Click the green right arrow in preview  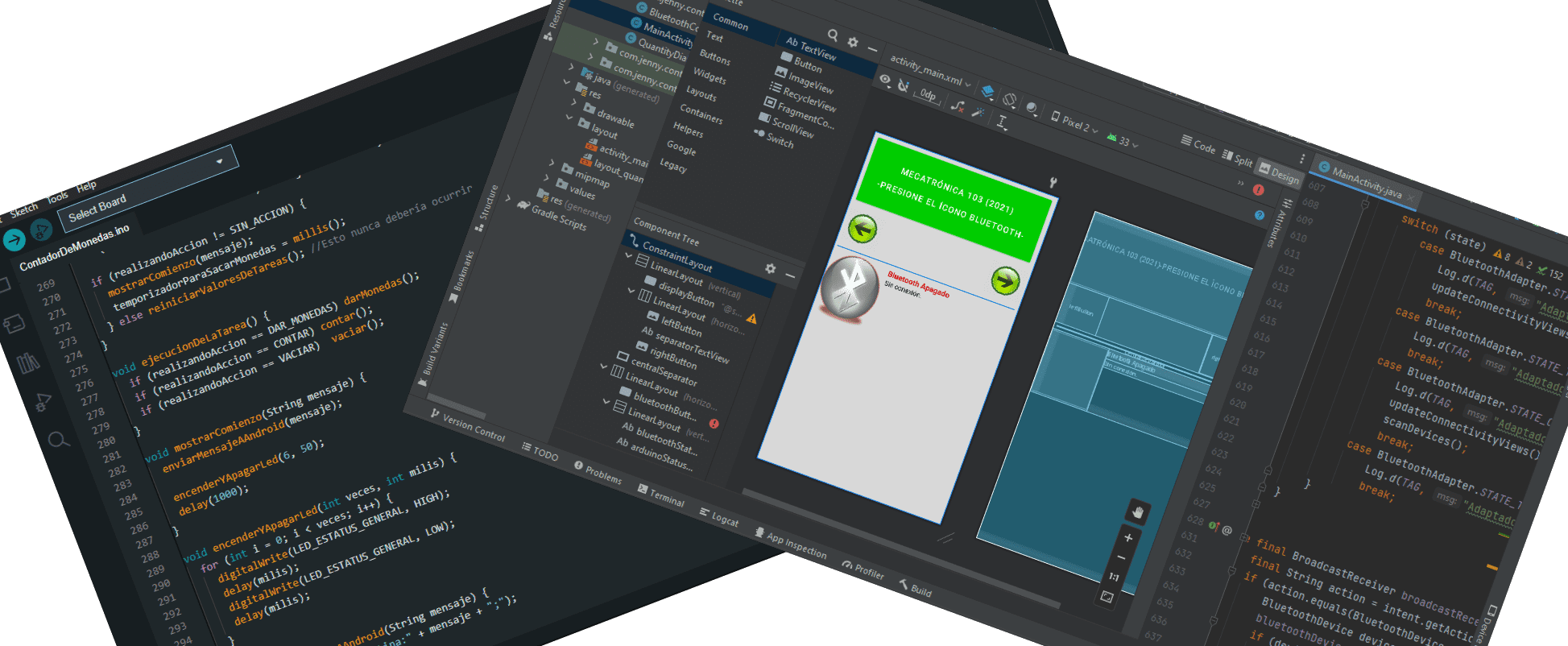point(1005,280)
